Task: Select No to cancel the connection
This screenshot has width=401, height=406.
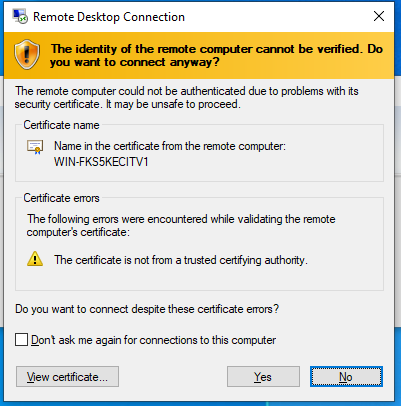Action: coord(346,377)
